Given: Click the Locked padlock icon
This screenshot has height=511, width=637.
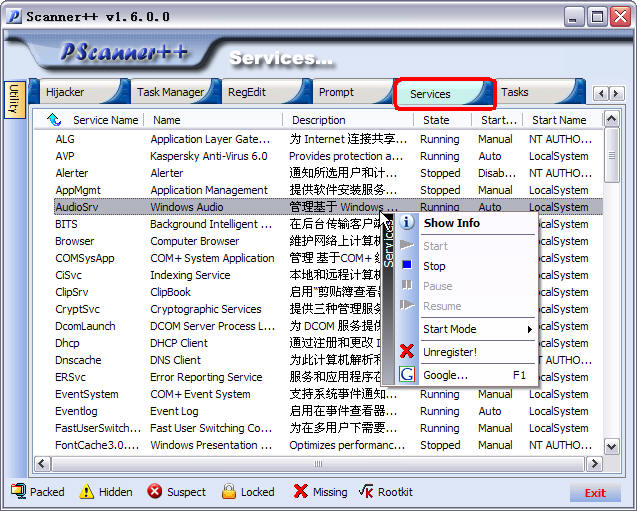Looking at the screenshot, I should tap(229, 492).
